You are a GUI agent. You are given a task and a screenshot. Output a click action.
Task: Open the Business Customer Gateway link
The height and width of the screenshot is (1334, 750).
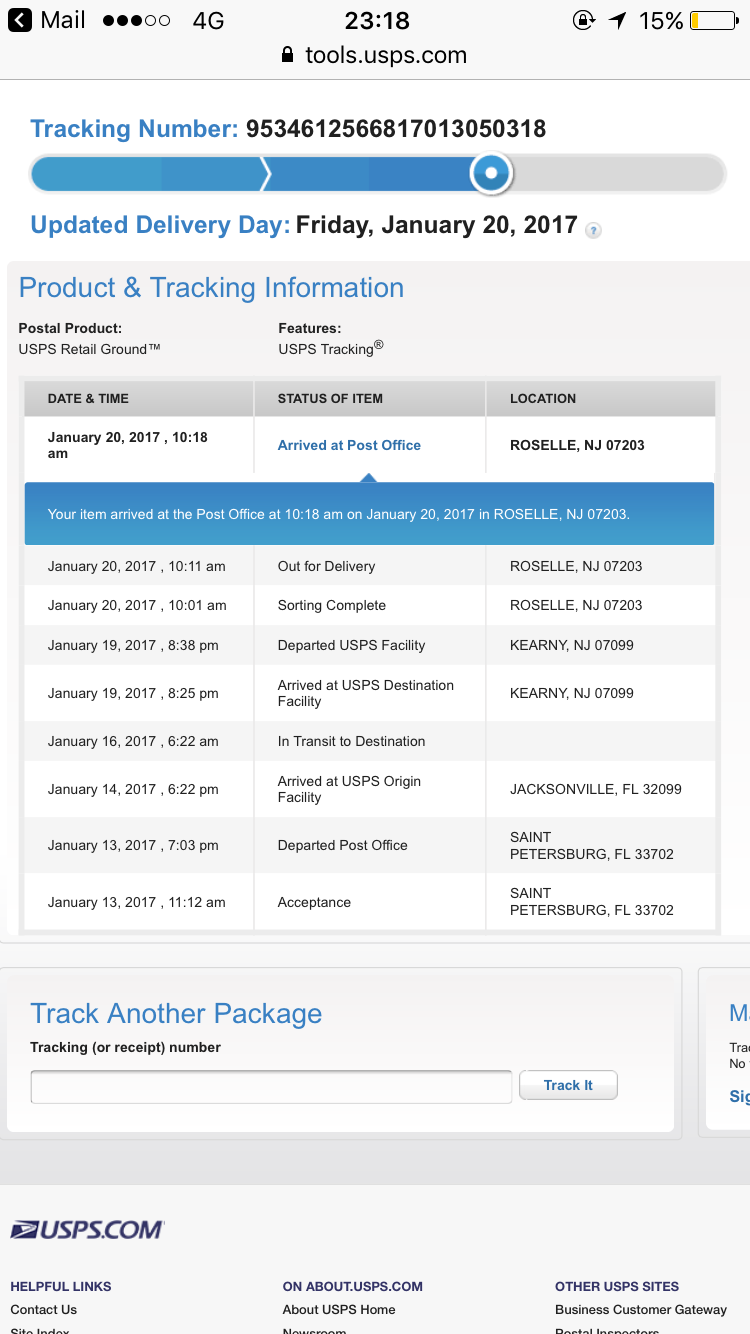[641, 1309]
